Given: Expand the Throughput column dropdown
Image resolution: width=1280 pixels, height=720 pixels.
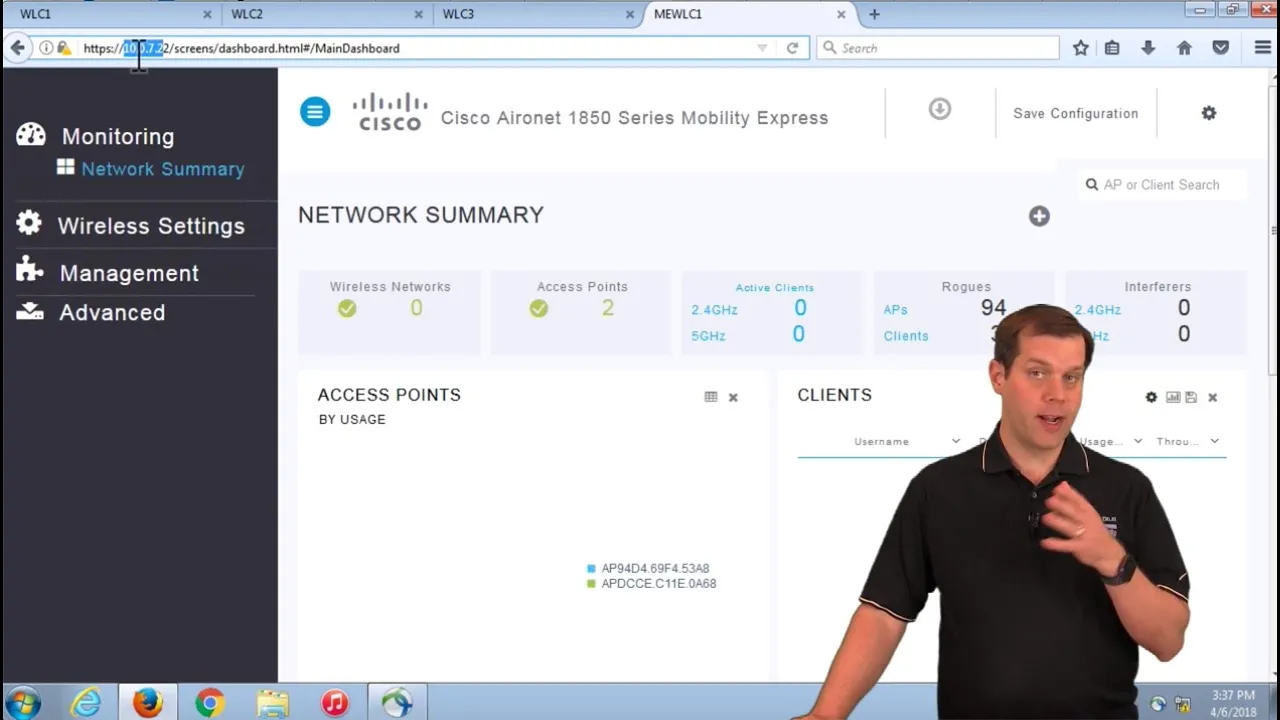Looking at the screenshot, I should pos(1214,441).
